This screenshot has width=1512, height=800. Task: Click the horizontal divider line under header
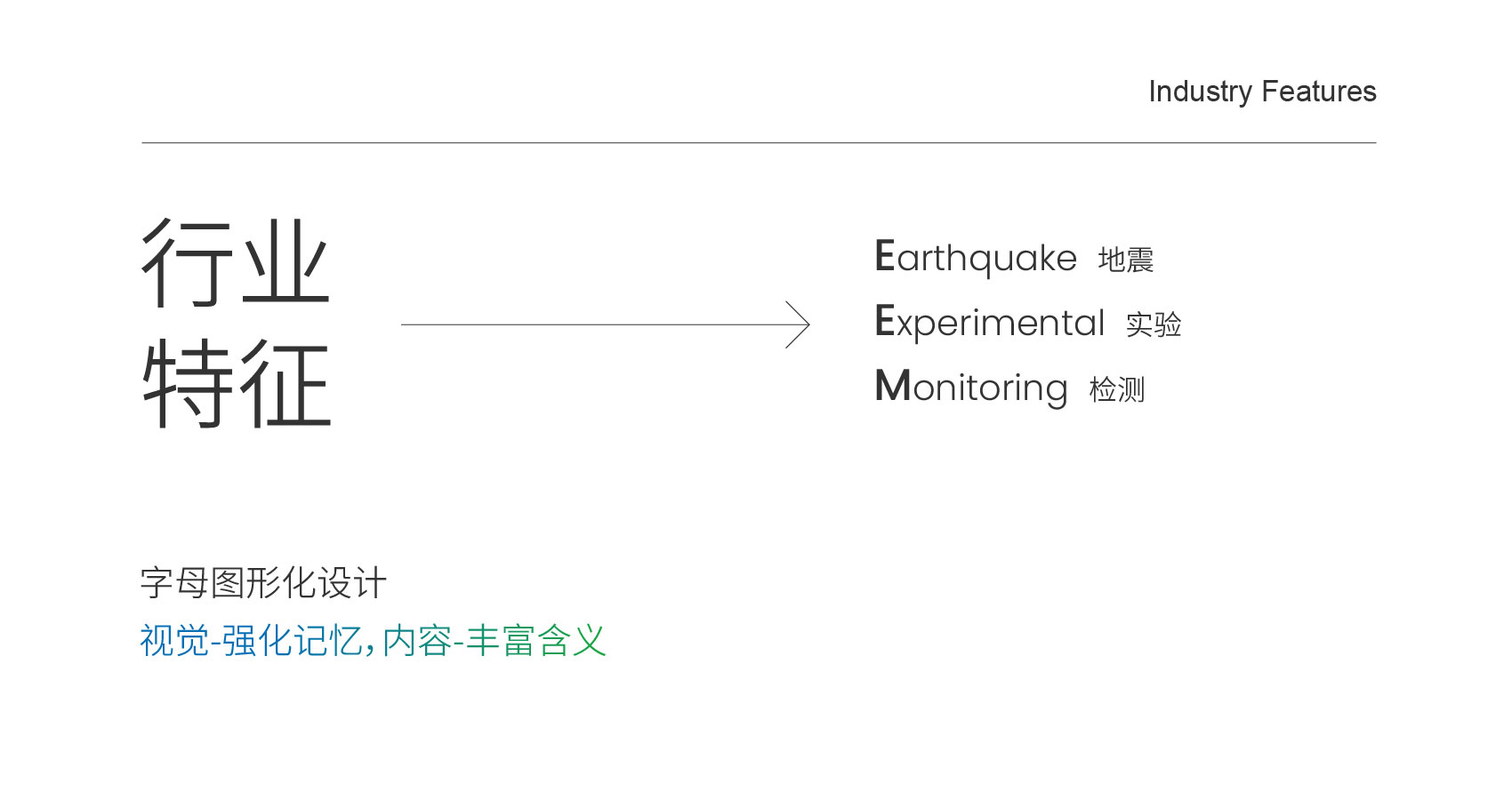click(x=759, y=142)
